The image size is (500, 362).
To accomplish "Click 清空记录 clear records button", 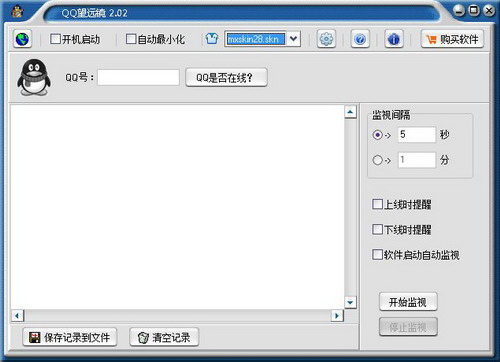I will pos(164,337).
